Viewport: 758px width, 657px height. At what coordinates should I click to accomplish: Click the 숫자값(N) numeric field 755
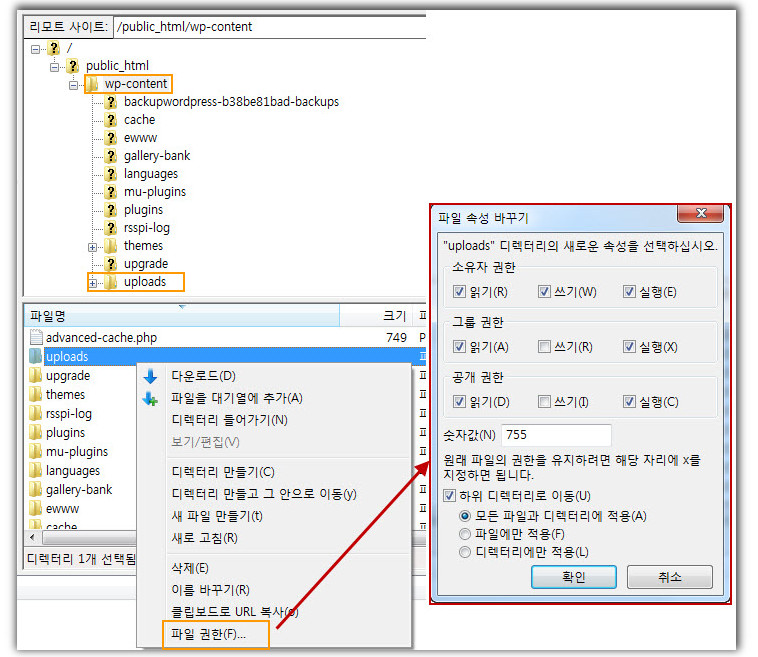click(x=556, y=435)
